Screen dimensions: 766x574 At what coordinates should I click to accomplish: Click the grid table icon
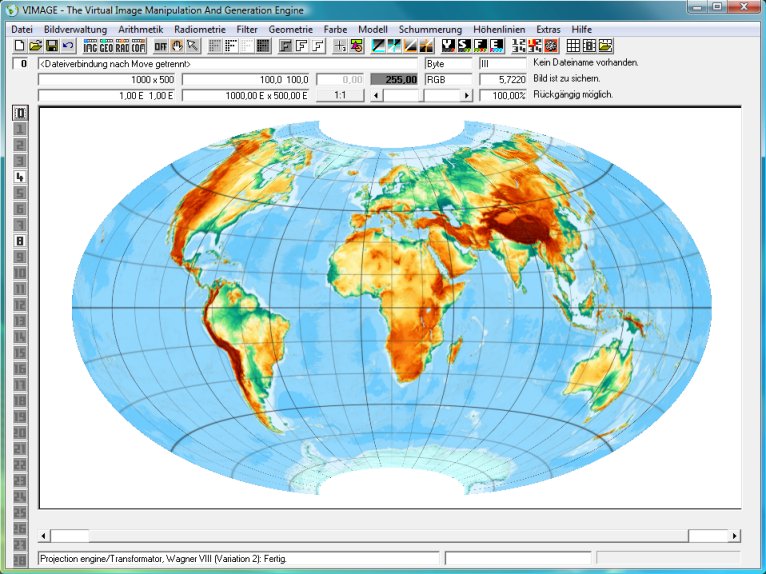[x=573, y=46]
